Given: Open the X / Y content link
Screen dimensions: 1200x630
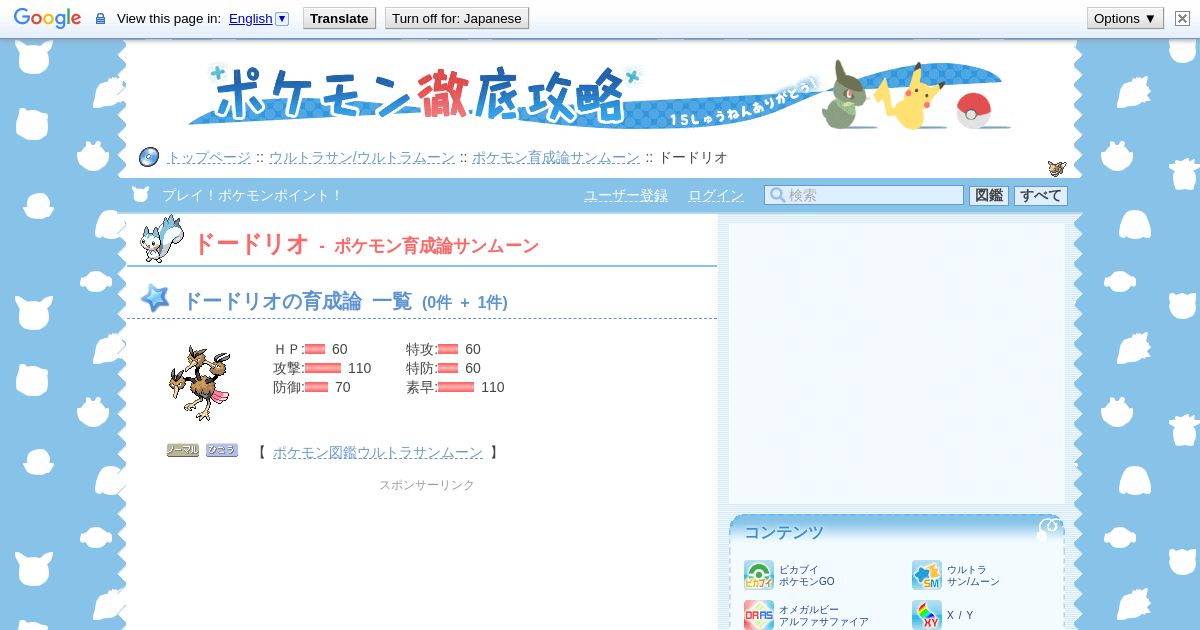Looking at the screenshot, I should click(960, 615).
